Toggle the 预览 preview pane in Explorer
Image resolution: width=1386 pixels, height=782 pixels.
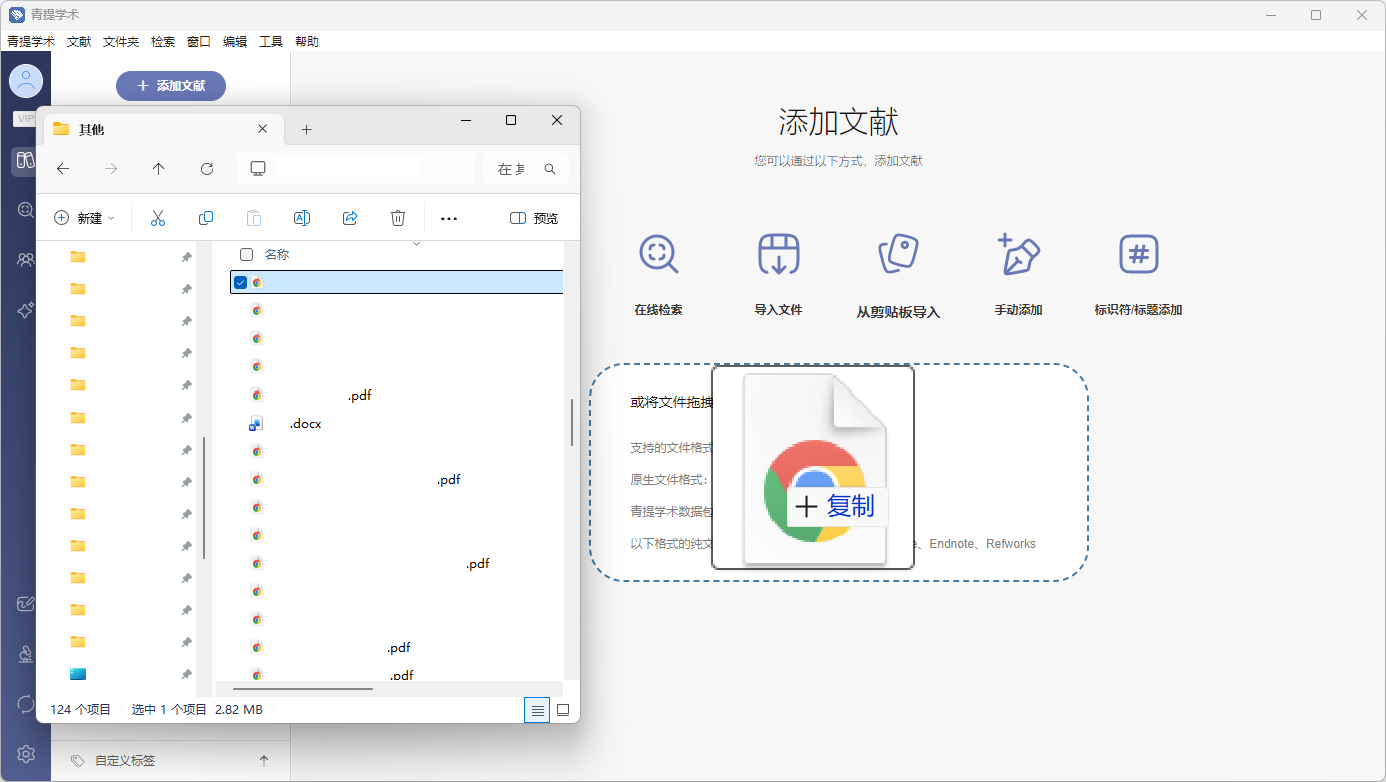click(534, 218)
